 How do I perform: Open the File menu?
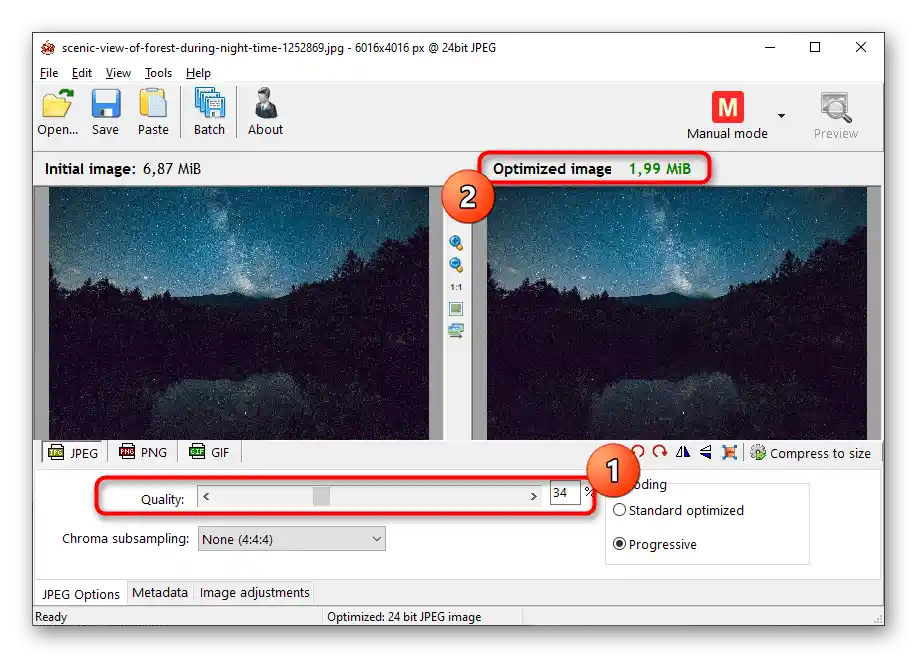pyautogui.click(x=49, y=73)
